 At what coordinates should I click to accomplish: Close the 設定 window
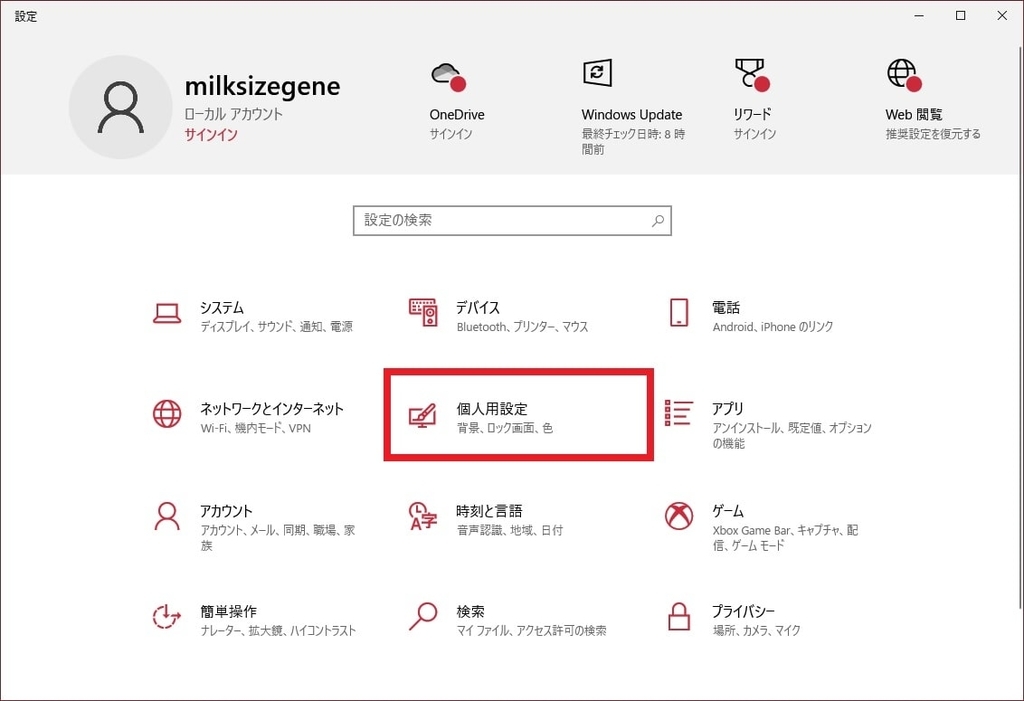coord(1002,16)
